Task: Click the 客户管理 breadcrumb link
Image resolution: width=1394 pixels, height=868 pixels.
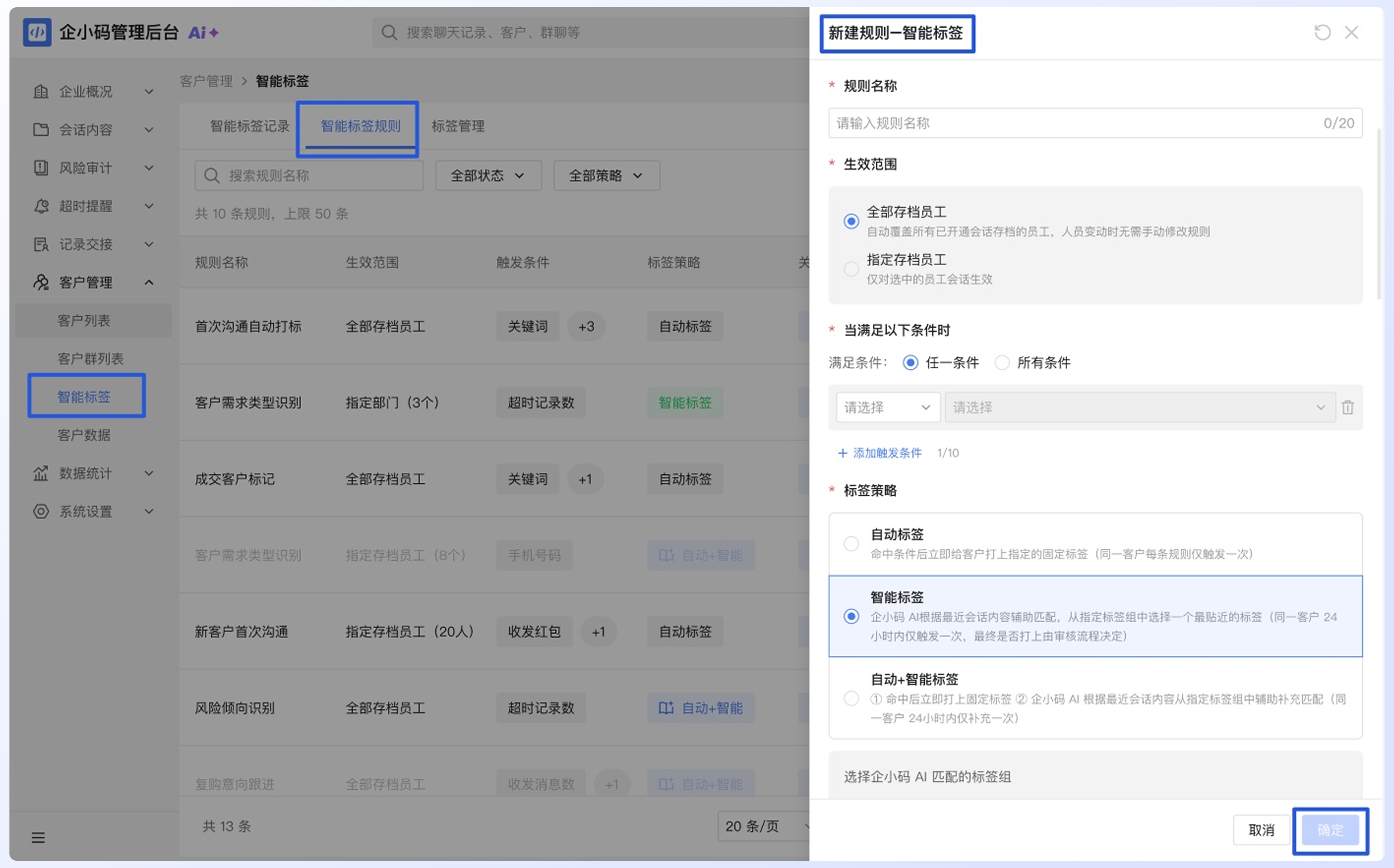Action: pyautogui.click(x=206, y=81)
